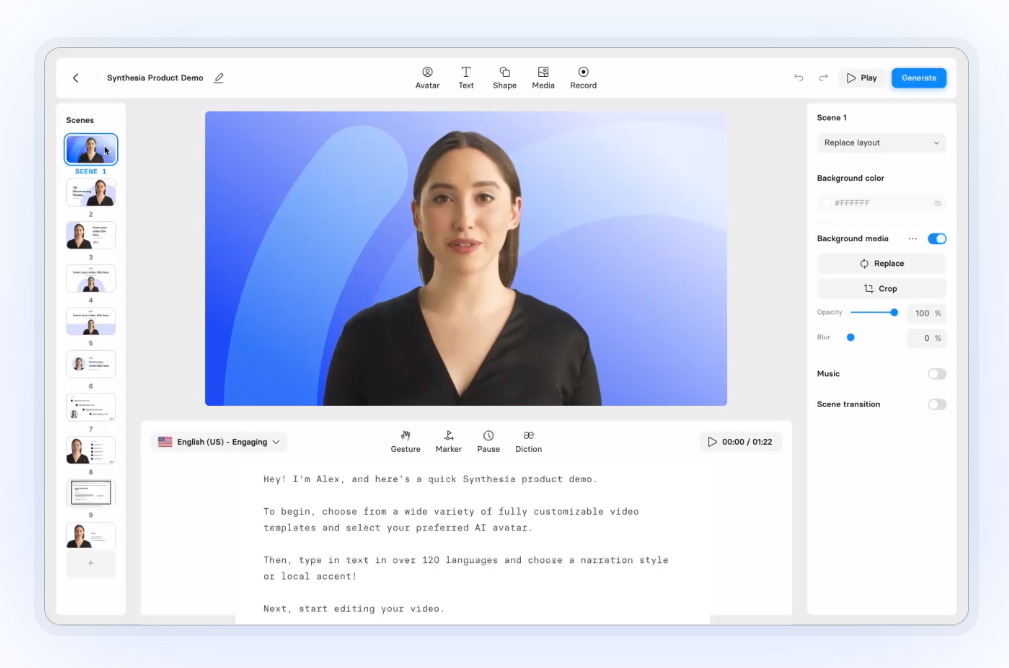The height and width of the screenshot is (668, 1009).
Task: Edit project title with pencil icon
Action: [219, 78]
